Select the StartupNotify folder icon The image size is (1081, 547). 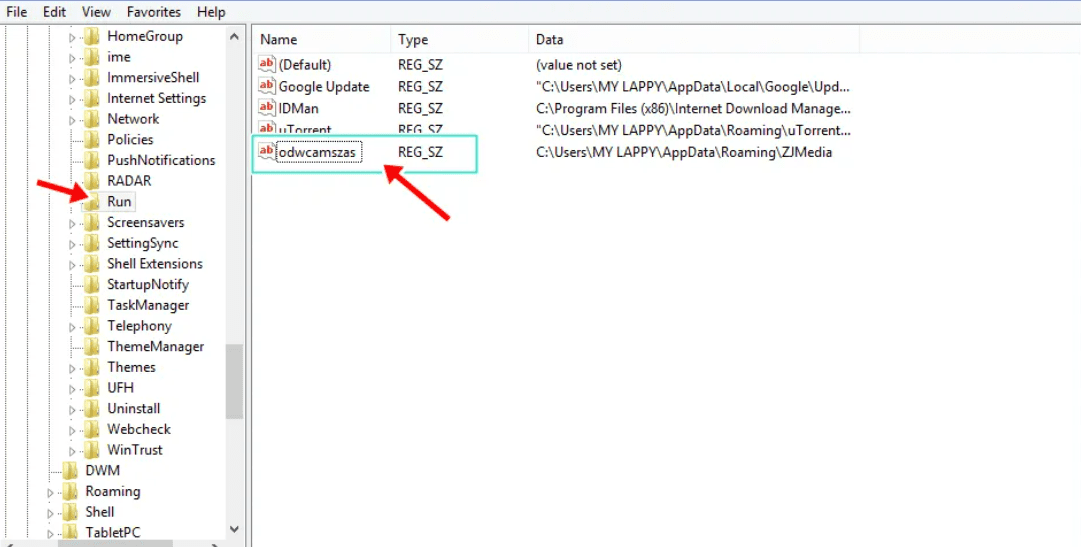[x=92, y=284]
